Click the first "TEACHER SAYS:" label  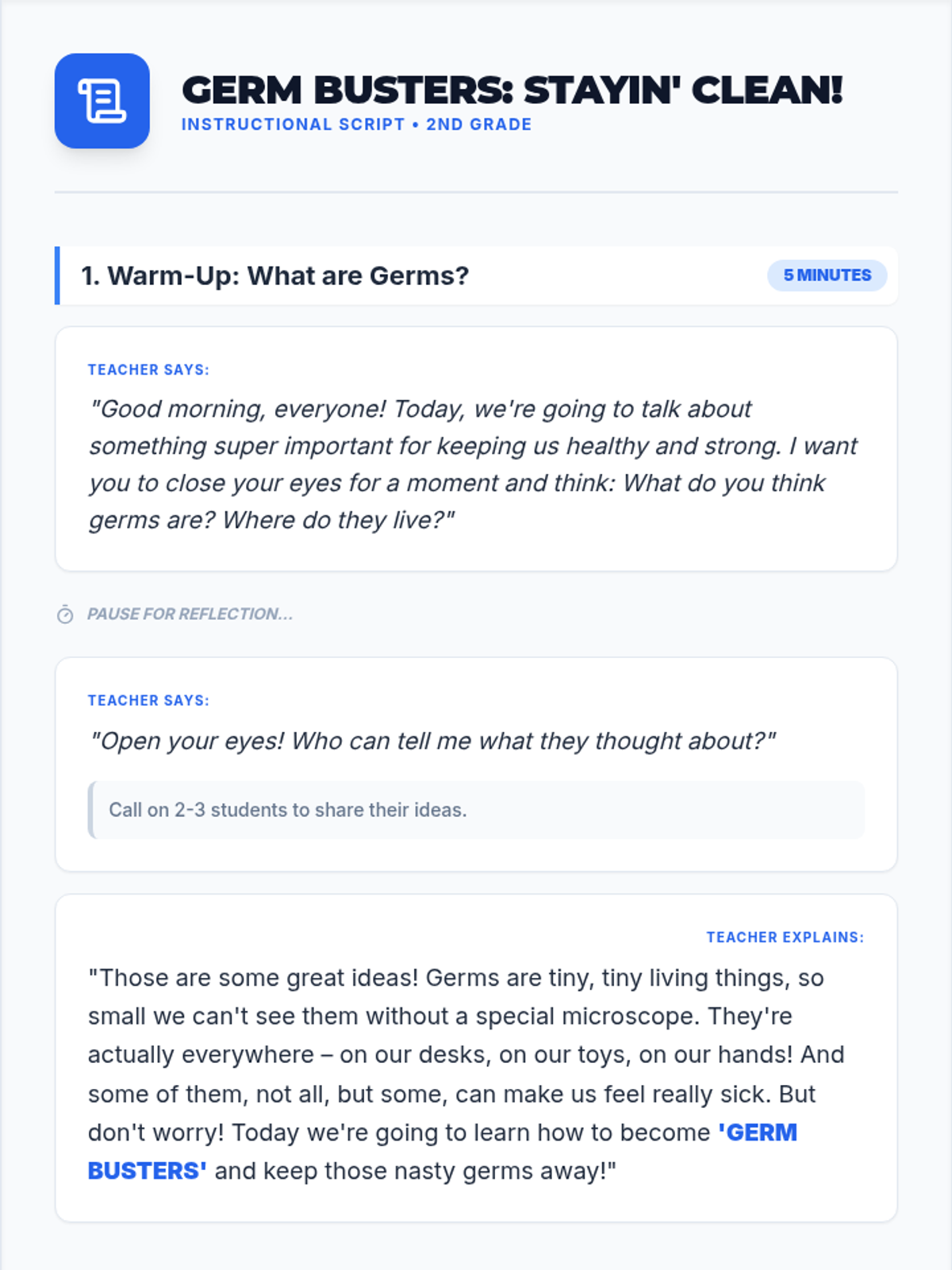click(x=148, y=370)
